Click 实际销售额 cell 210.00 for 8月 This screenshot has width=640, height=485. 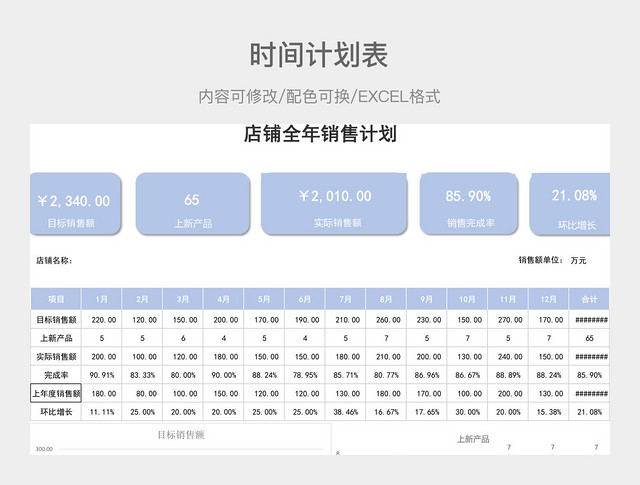pyautogui.click(x=386, y=356)
